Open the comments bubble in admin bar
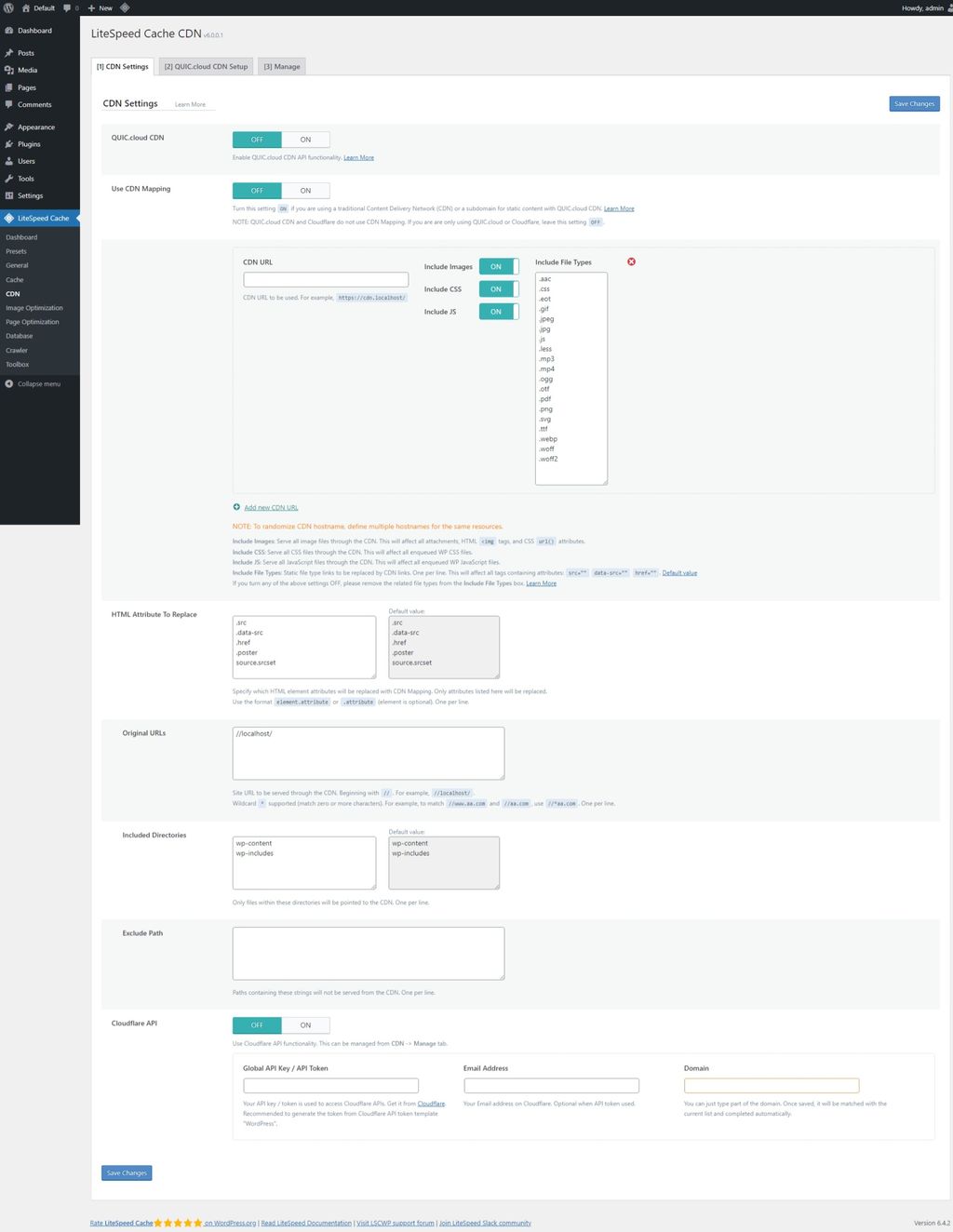953x1232 pixels. (x=71, y=7)
